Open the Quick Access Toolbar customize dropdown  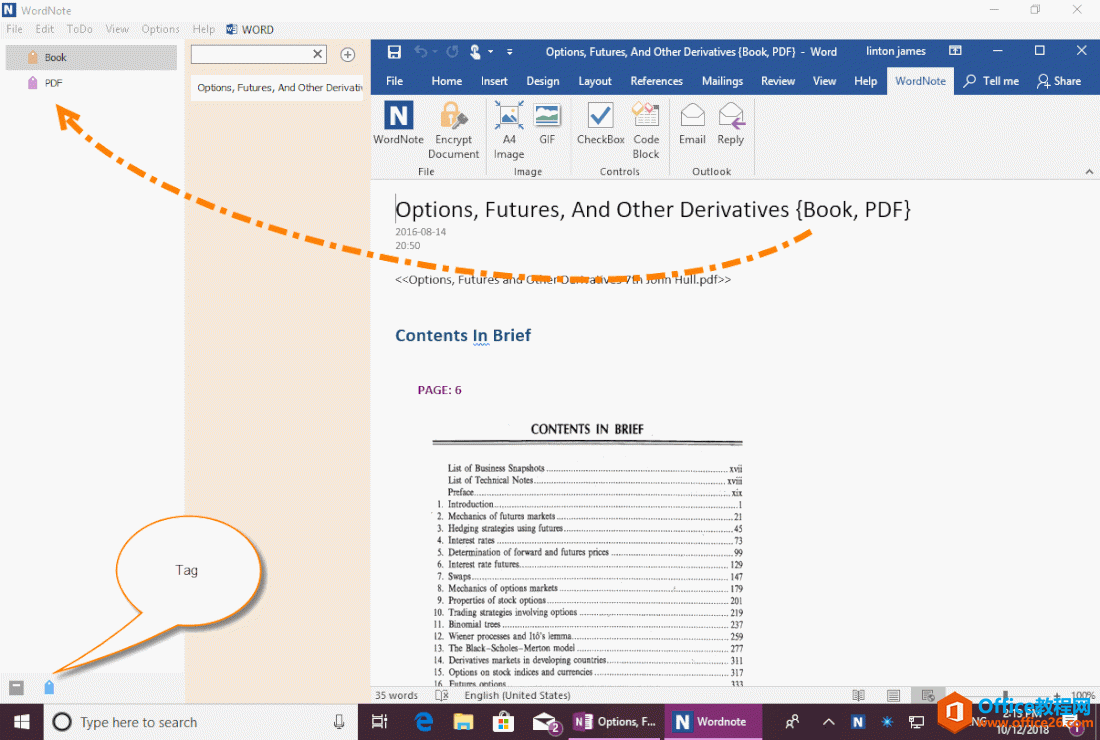pyautogui.click(x=509, y=51)
